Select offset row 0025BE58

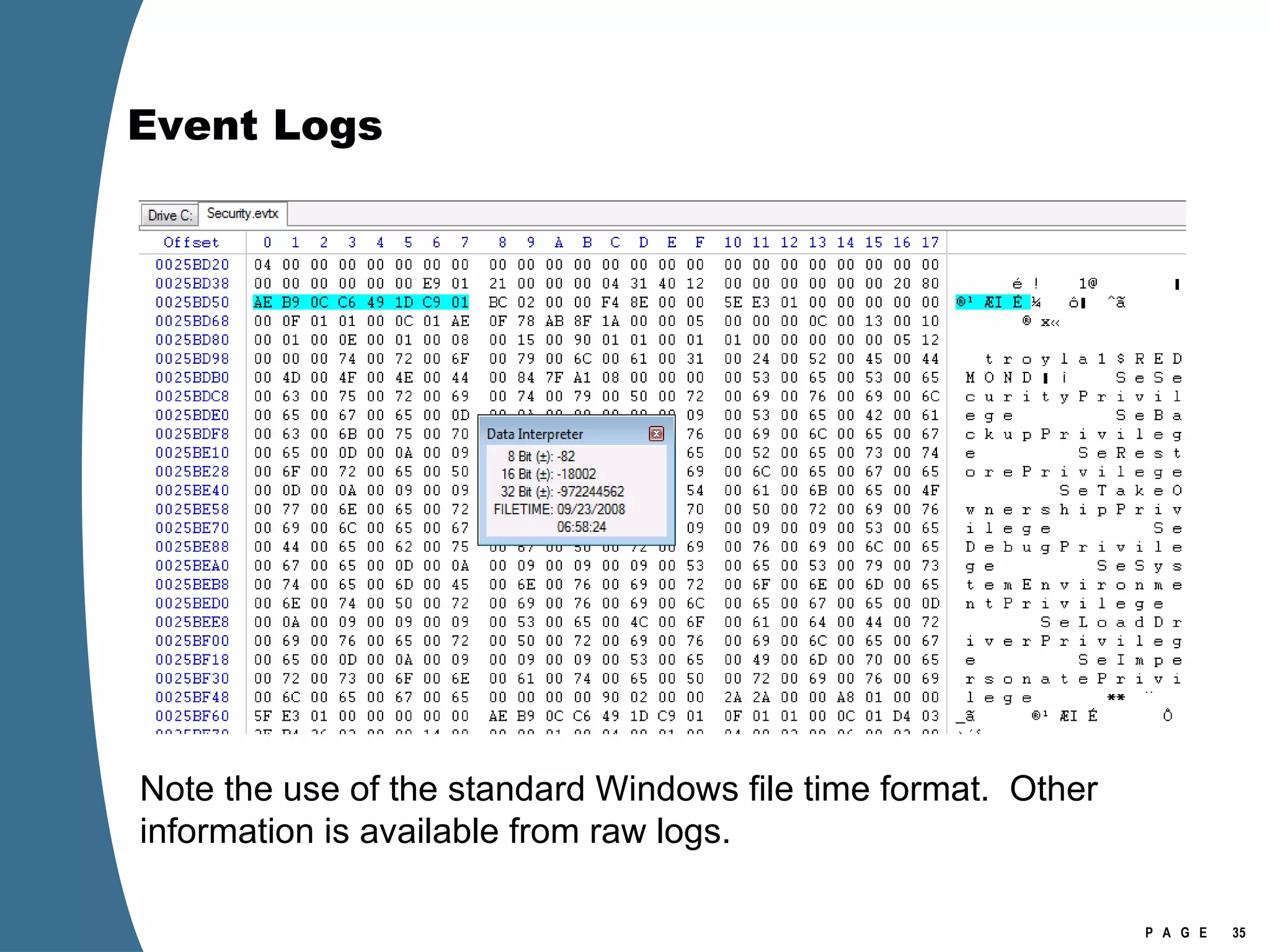pos(192,509)
